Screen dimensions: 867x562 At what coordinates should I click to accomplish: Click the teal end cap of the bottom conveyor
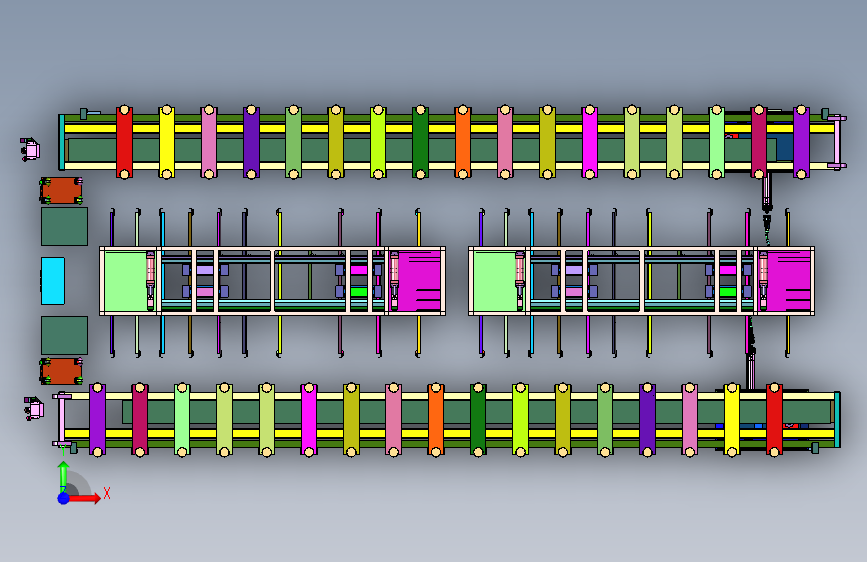(838, 420)
